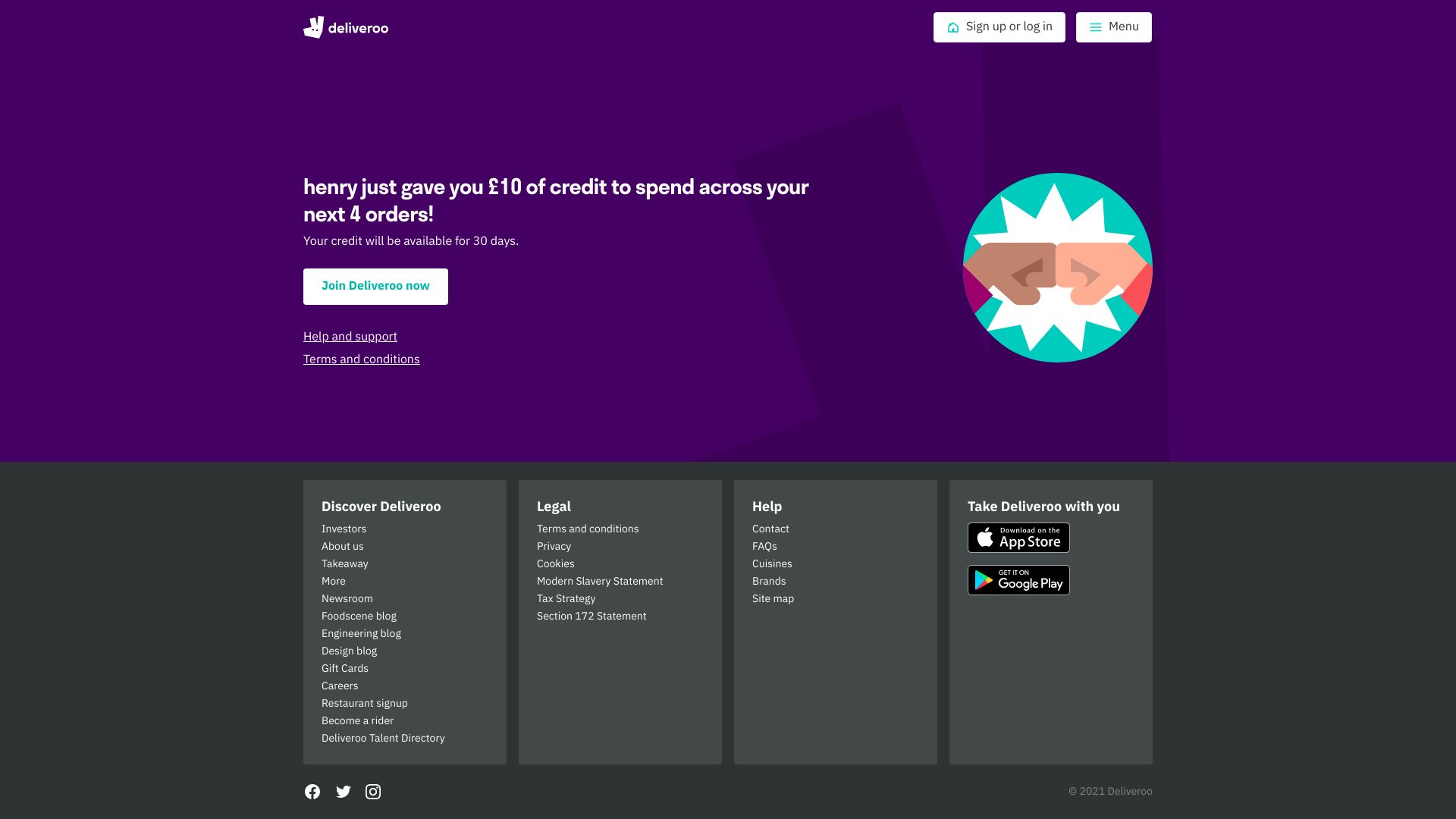
Task: Open the Help and support link
Action: click(350, 336)
